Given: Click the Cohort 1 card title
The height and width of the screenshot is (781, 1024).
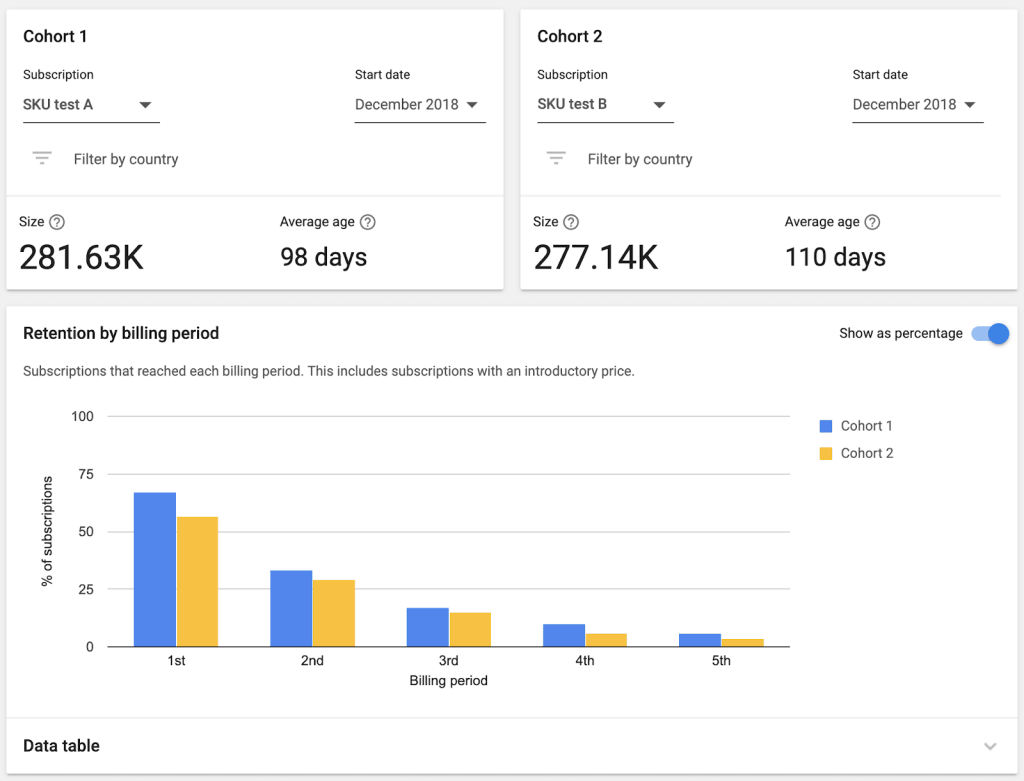Looking at the screenshot, I should click(55, 37).
